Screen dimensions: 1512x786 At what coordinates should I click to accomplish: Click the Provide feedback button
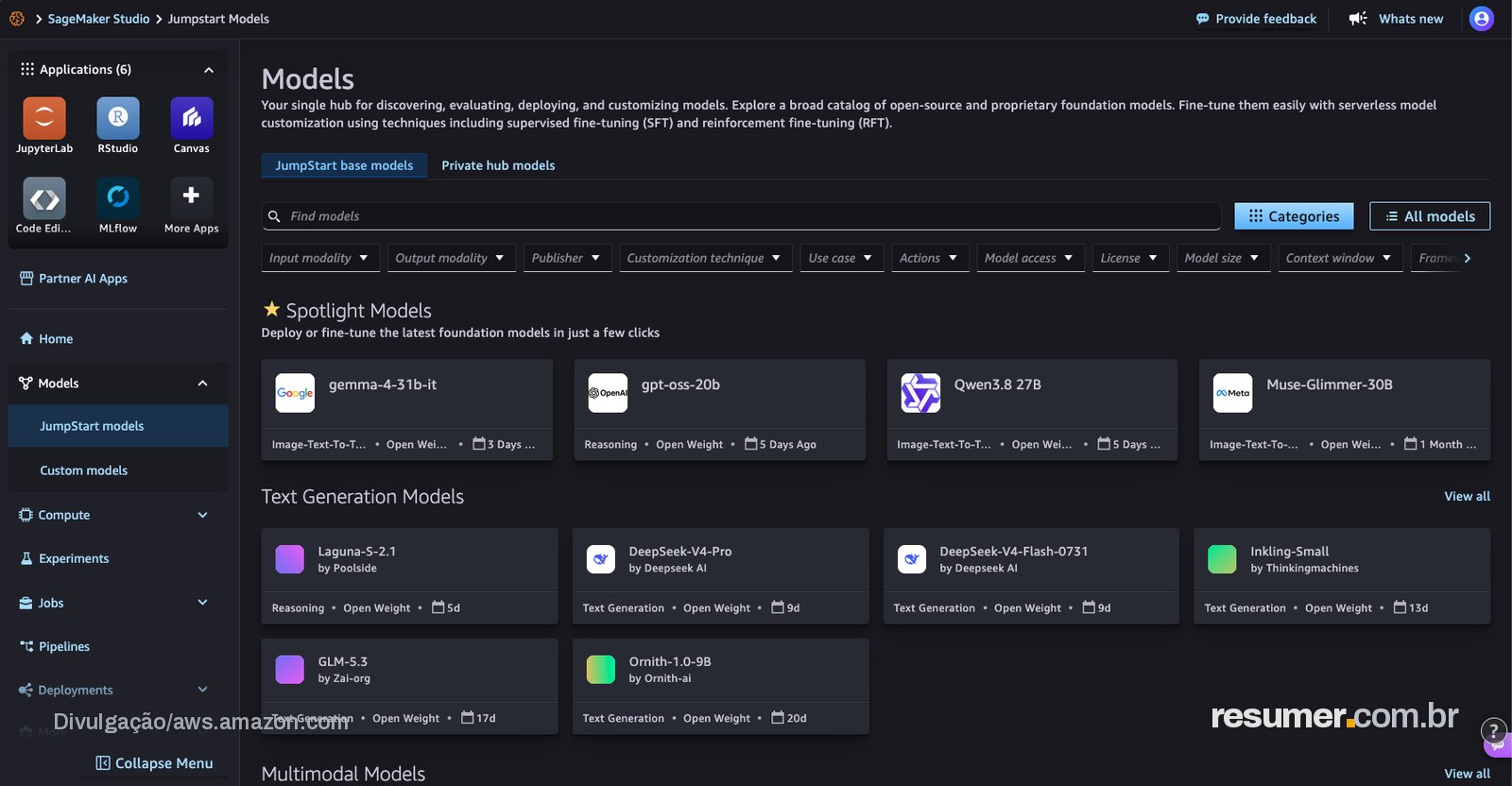pyautogui.click(x=1256, y=19)
